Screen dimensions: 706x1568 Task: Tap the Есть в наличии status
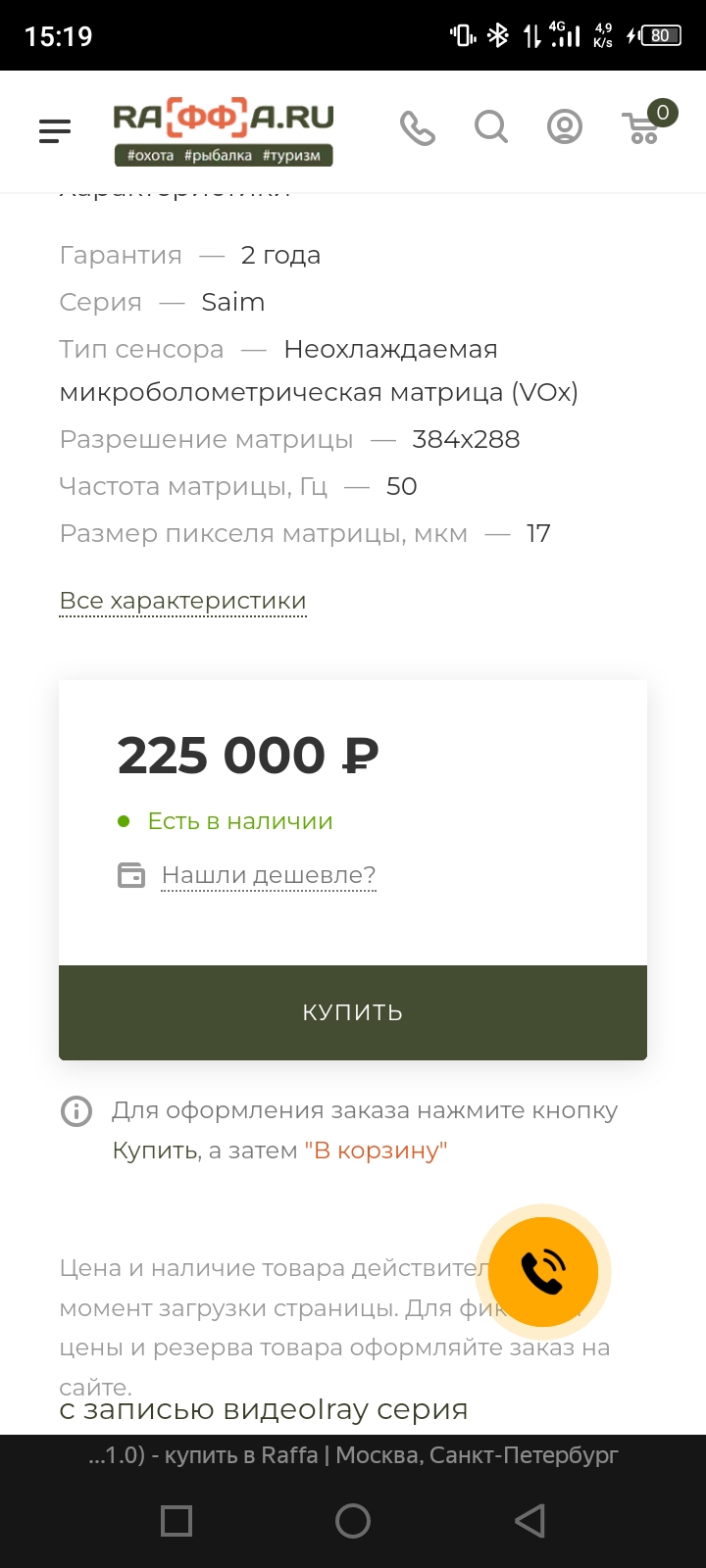(240, 821)
